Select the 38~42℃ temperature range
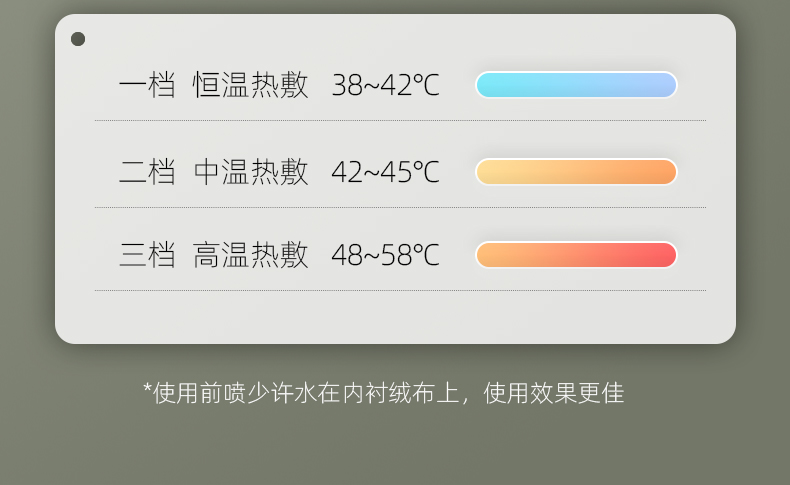The image size is (790, 485). point(385,85)
